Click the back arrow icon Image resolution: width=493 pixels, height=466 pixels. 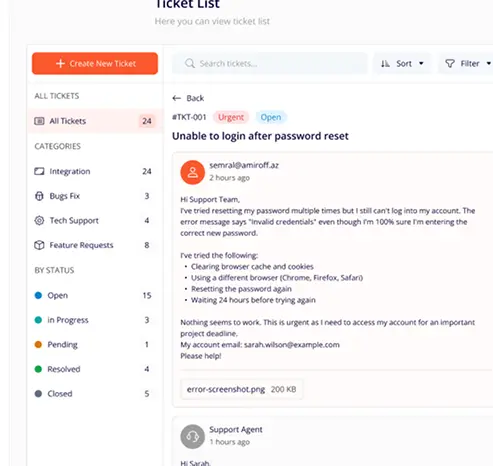click(177, 98)
